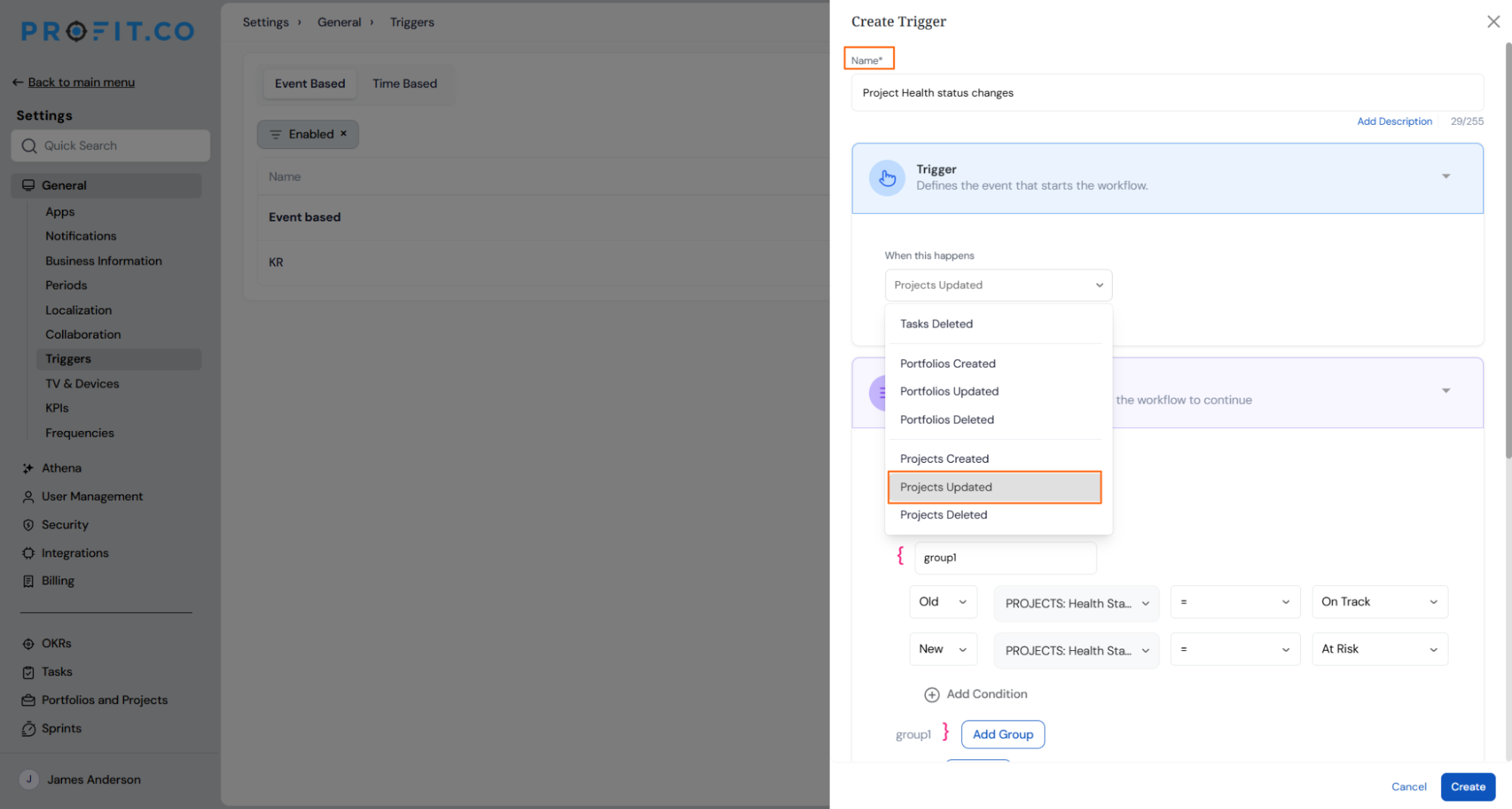Click the Trigger hand-pointer icon
This screenshot has width=1512, height=809.
[887, 178]
